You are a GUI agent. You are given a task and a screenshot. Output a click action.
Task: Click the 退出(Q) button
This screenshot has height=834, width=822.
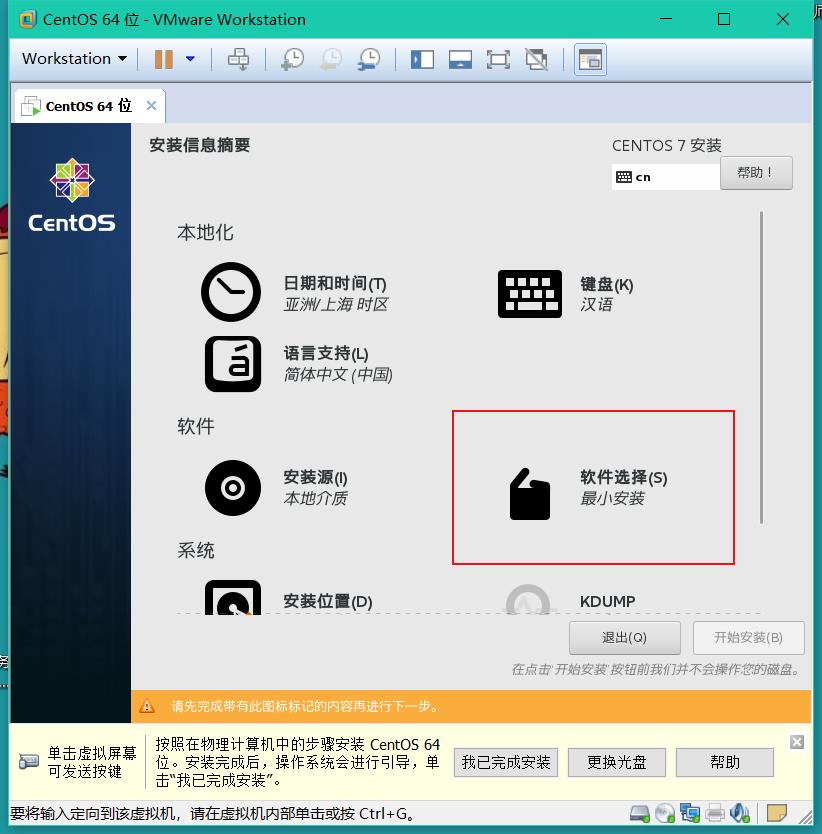625,638
